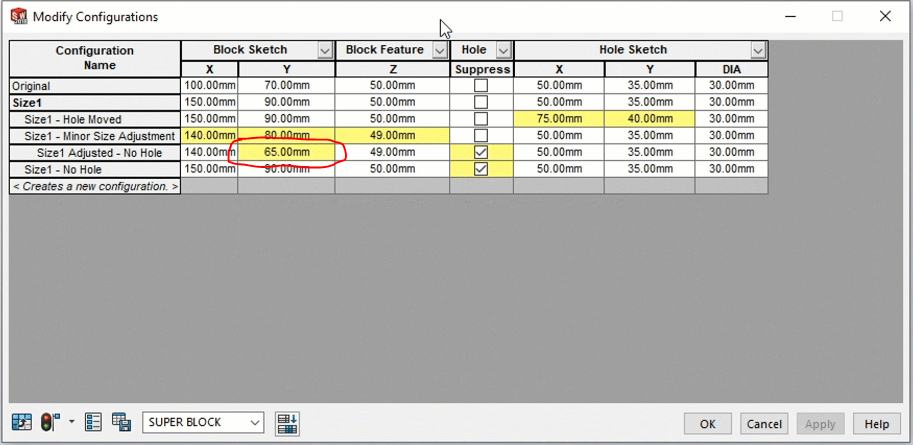The height and width of the screenshot is (445, 913).
Task: Open the Hole column dropdown arrow
Action: coord(504,51)
